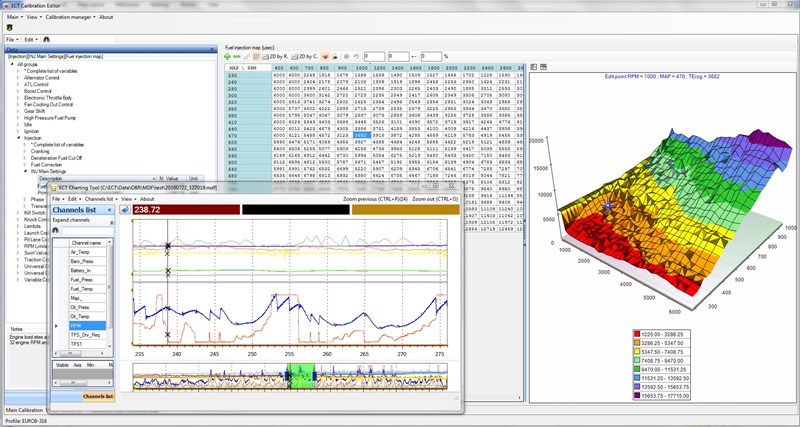Click the binoculars icon in Channels list panel

(x=56, y=231)
